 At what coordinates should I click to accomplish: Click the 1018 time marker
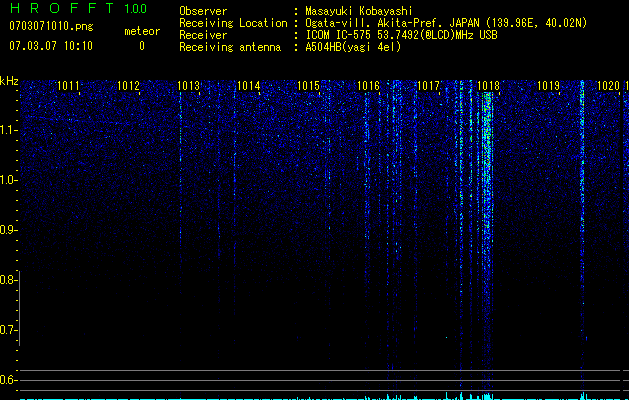[x=488, y=85]
